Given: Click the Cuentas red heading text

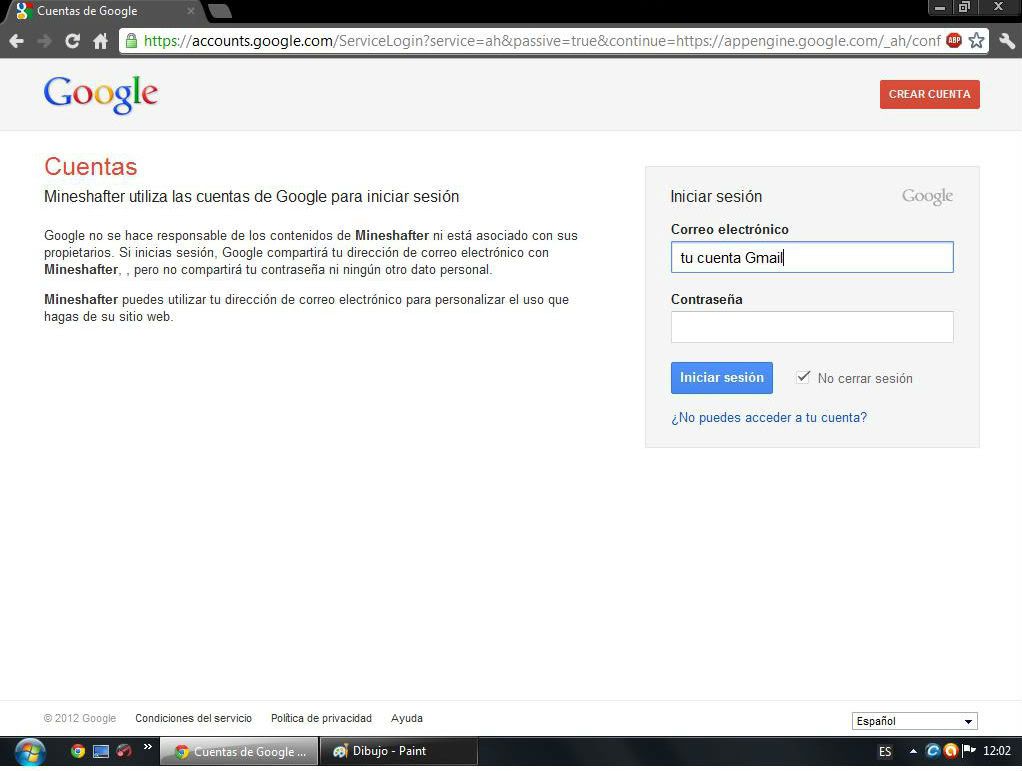Looking at the screenshot, I should pyautogui.click(x=91, y=167).
